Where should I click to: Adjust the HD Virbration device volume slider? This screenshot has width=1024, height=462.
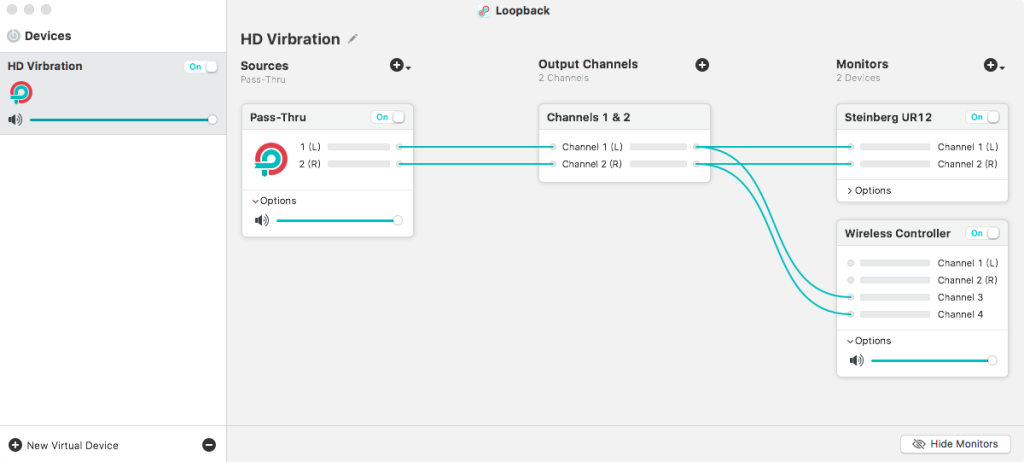click(x=121, y=120)
